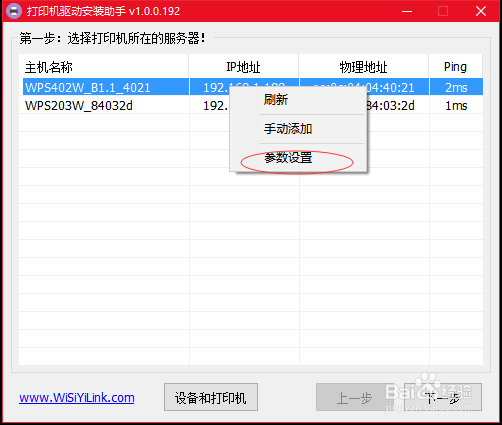Minimize the installer window
Screen dimensions: 502x425
click(x=407, y=11)
